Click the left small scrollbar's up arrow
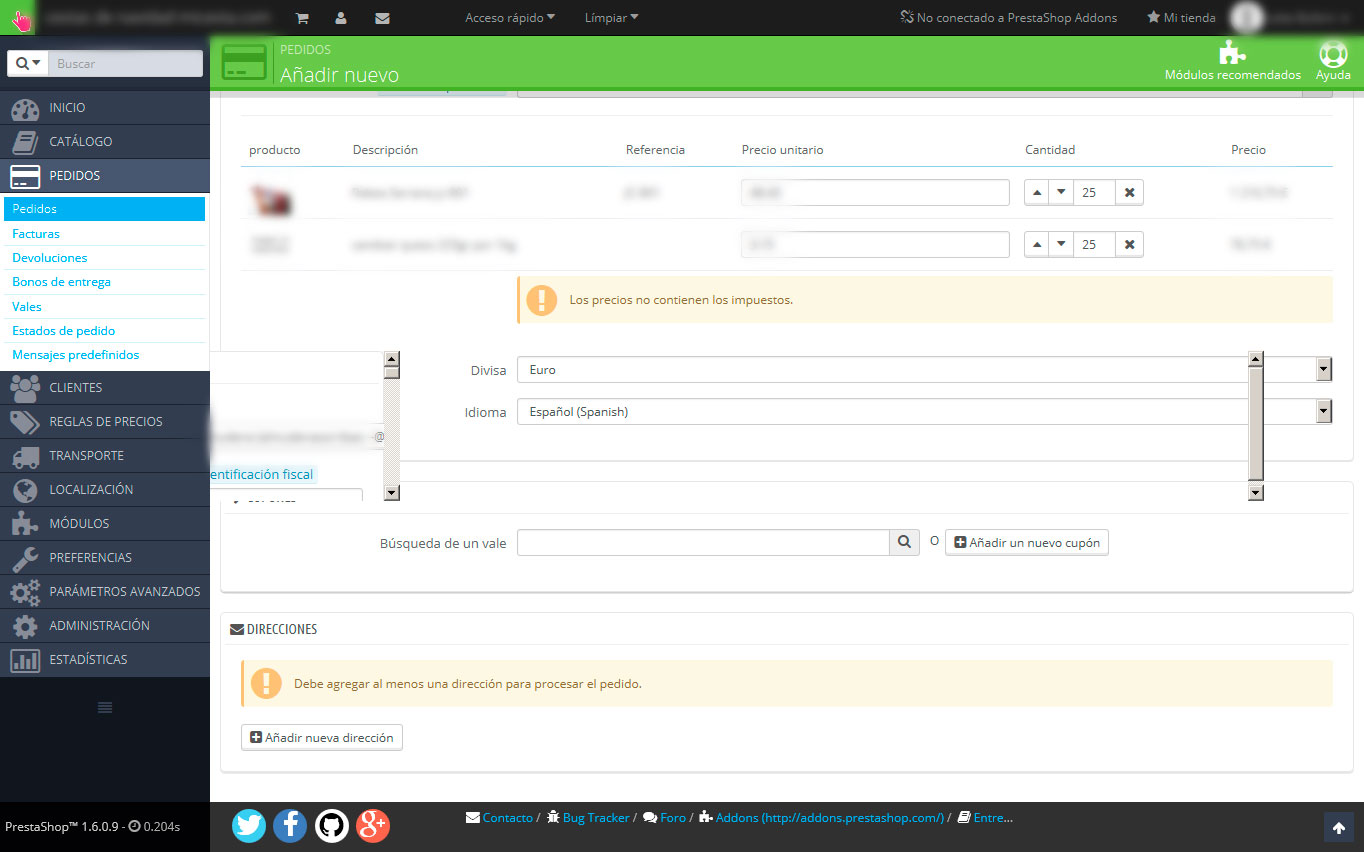This screenshot has width=1364, height=852. [392, 359]
